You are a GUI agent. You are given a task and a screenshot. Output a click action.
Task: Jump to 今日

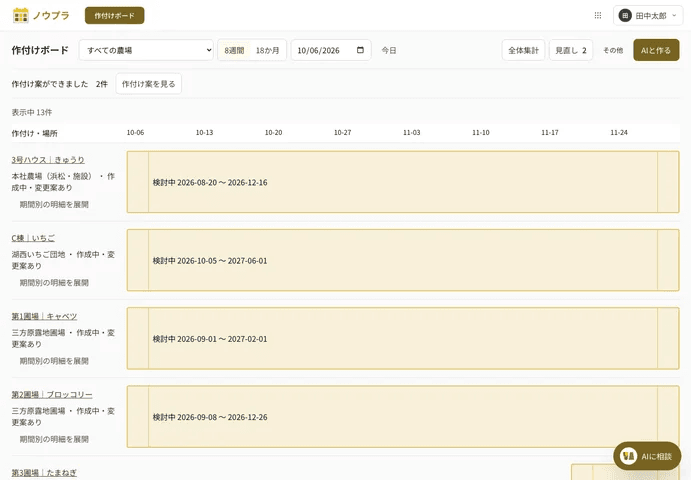coord(389,50)
